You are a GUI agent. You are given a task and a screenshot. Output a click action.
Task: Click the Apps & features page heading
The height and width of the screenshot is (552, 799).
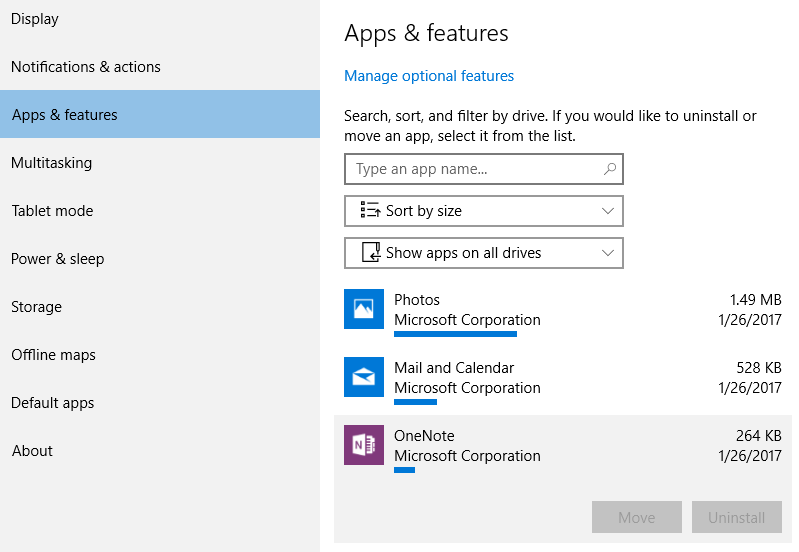point(426,34)
